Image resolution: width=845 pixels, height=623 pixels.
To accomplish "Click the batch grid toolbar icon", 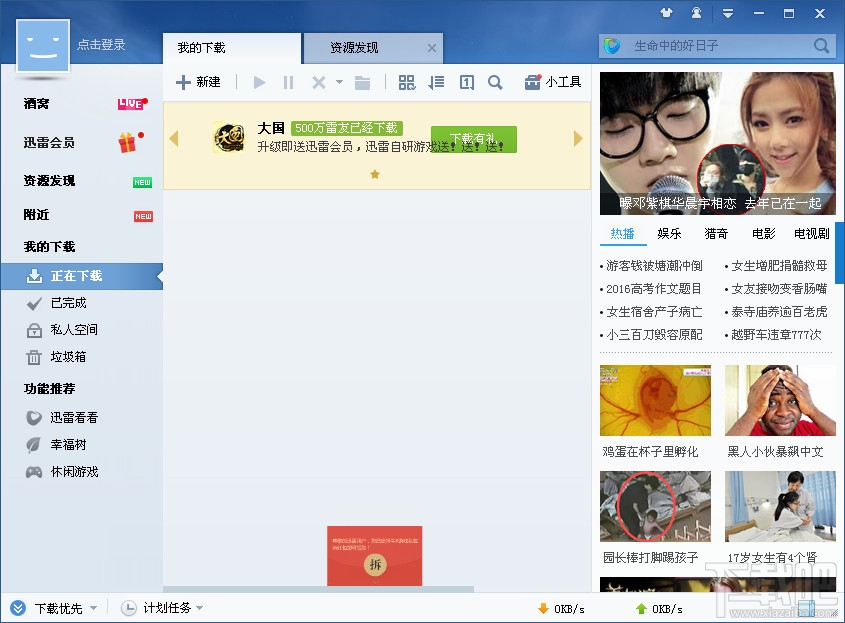I will [408, 82].
